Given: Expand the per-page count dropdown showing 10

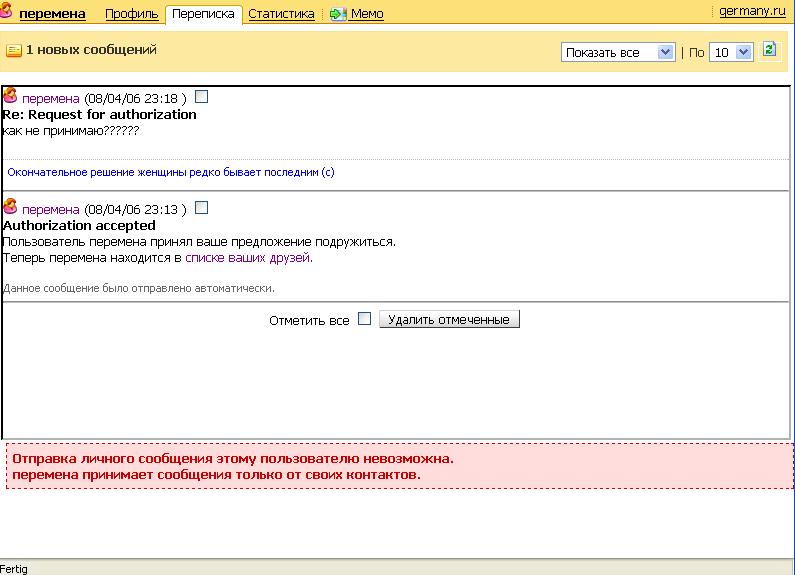Looking at the screenshot, I should coord(730,52).
